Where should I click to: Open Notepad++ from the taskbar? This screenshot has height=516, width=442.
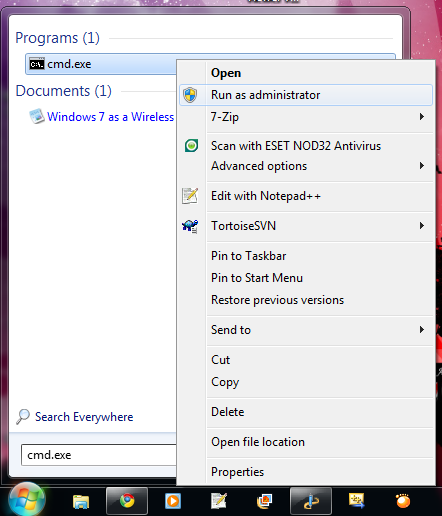tap(219, 501)
